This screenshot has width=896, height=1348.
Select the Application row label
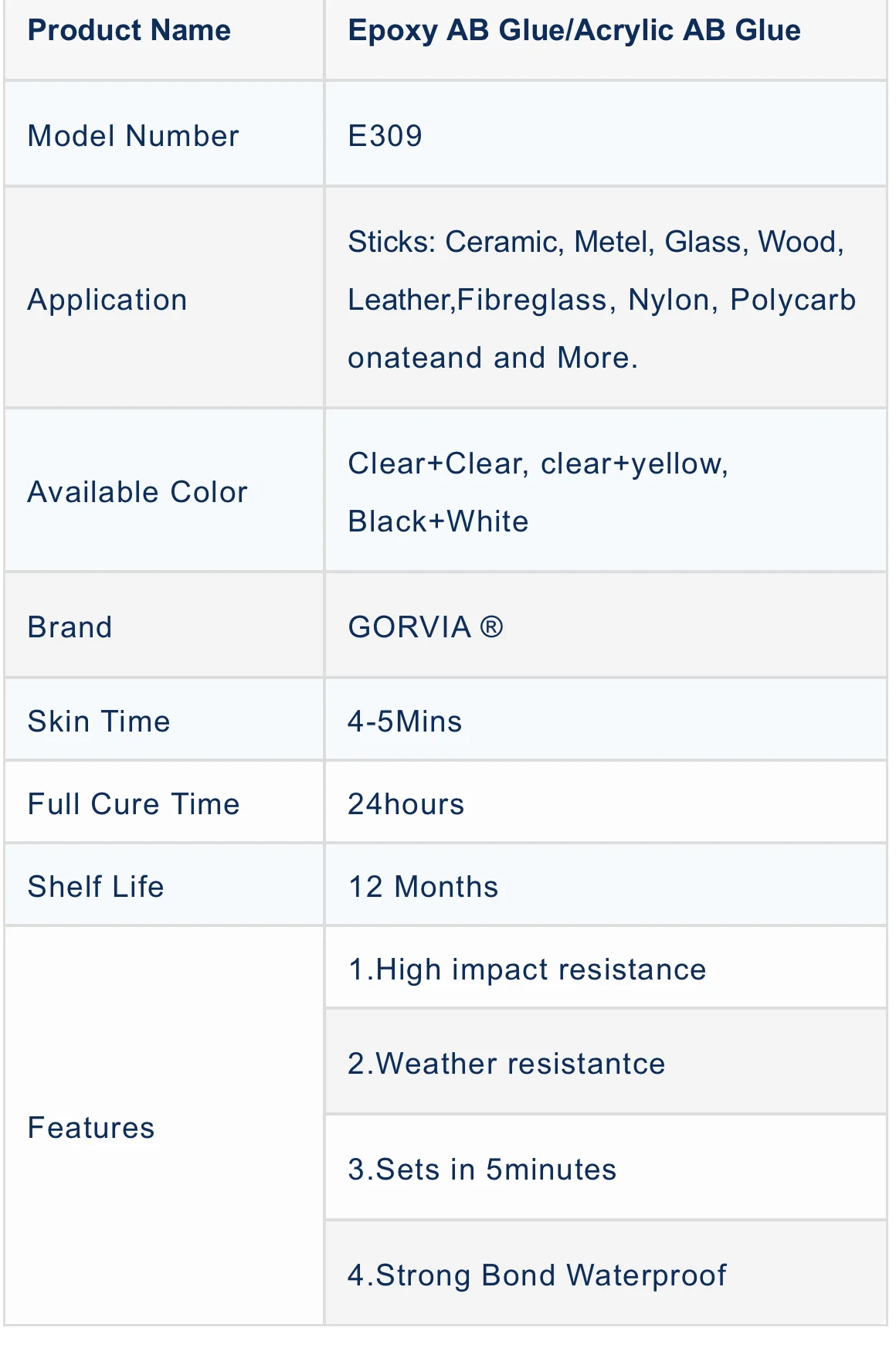[x=107, y=300]
